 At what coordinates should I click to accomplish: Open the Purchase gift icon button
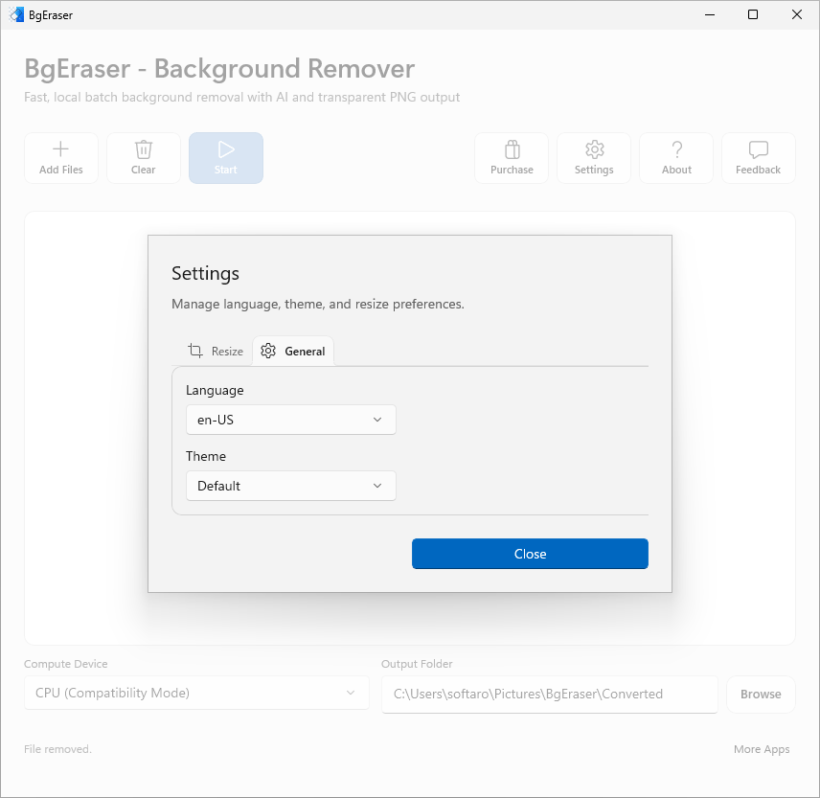click(x=512, y=158)
